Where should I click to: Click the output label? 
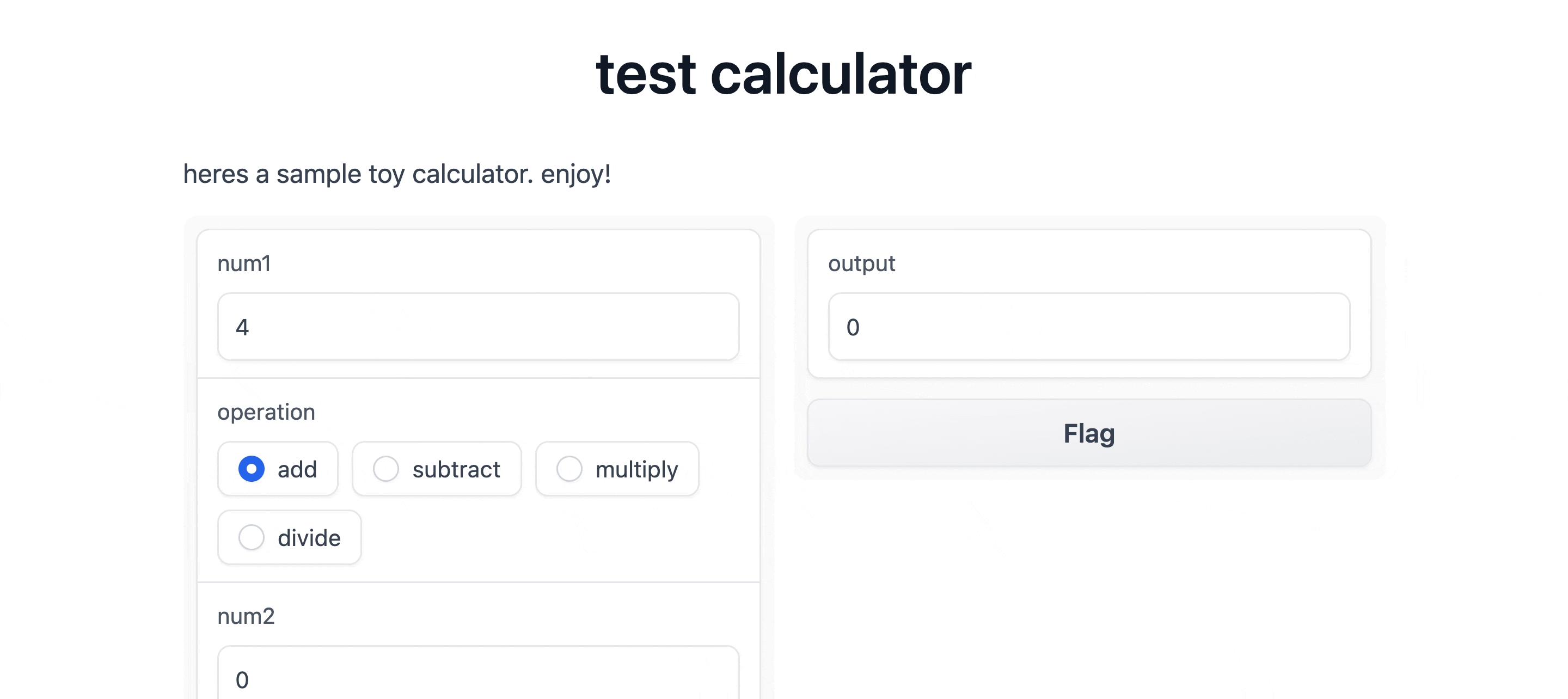tap(861, 263)
